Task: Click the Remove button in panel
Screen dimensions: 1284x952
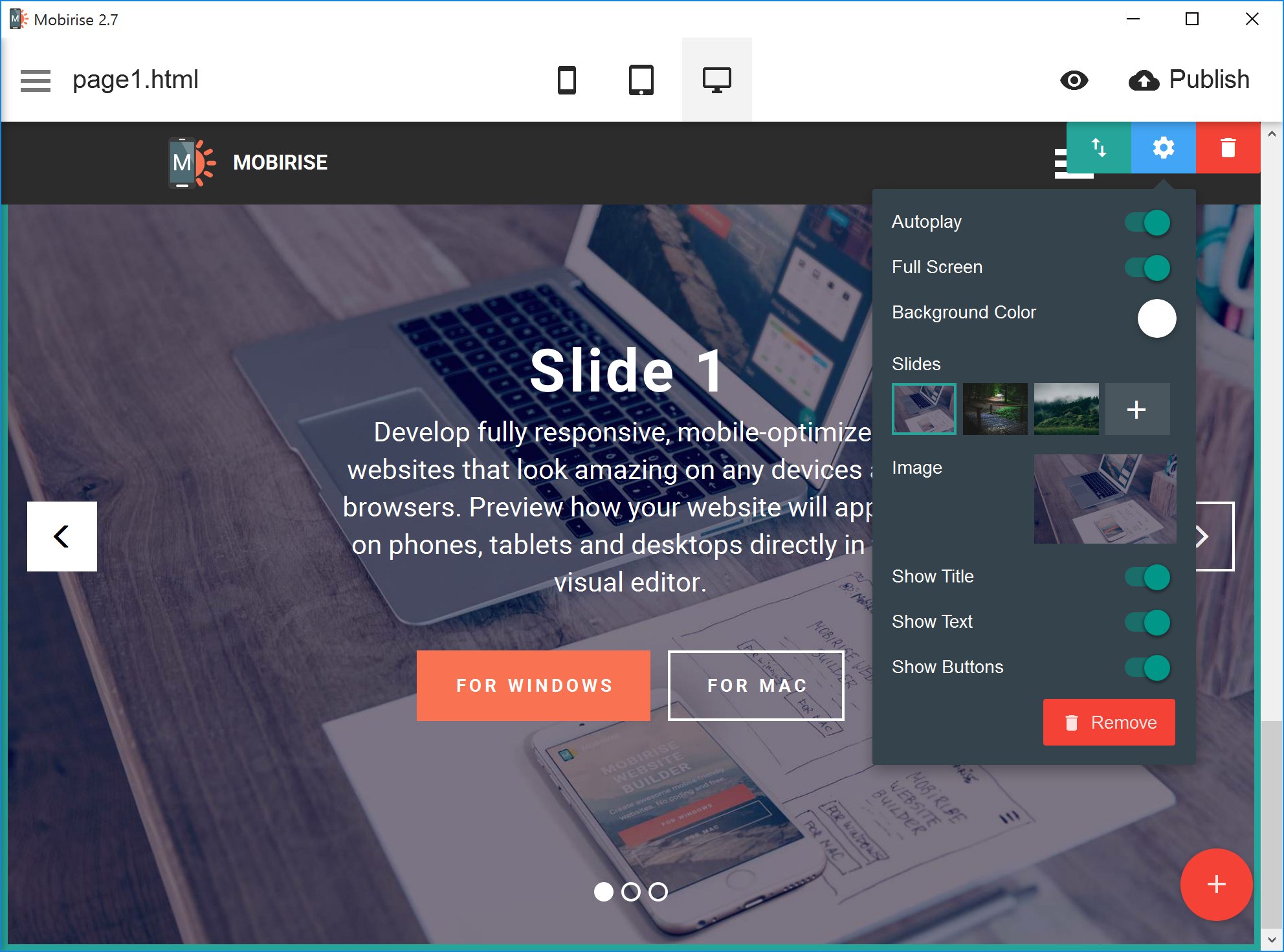Action: tap(1112, 723)
